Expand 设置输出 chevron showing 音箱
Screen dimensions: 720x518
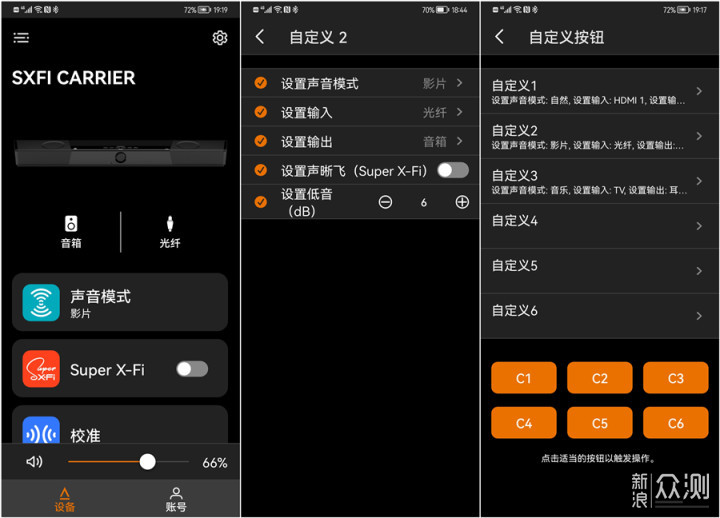click(x=460, y=141)
